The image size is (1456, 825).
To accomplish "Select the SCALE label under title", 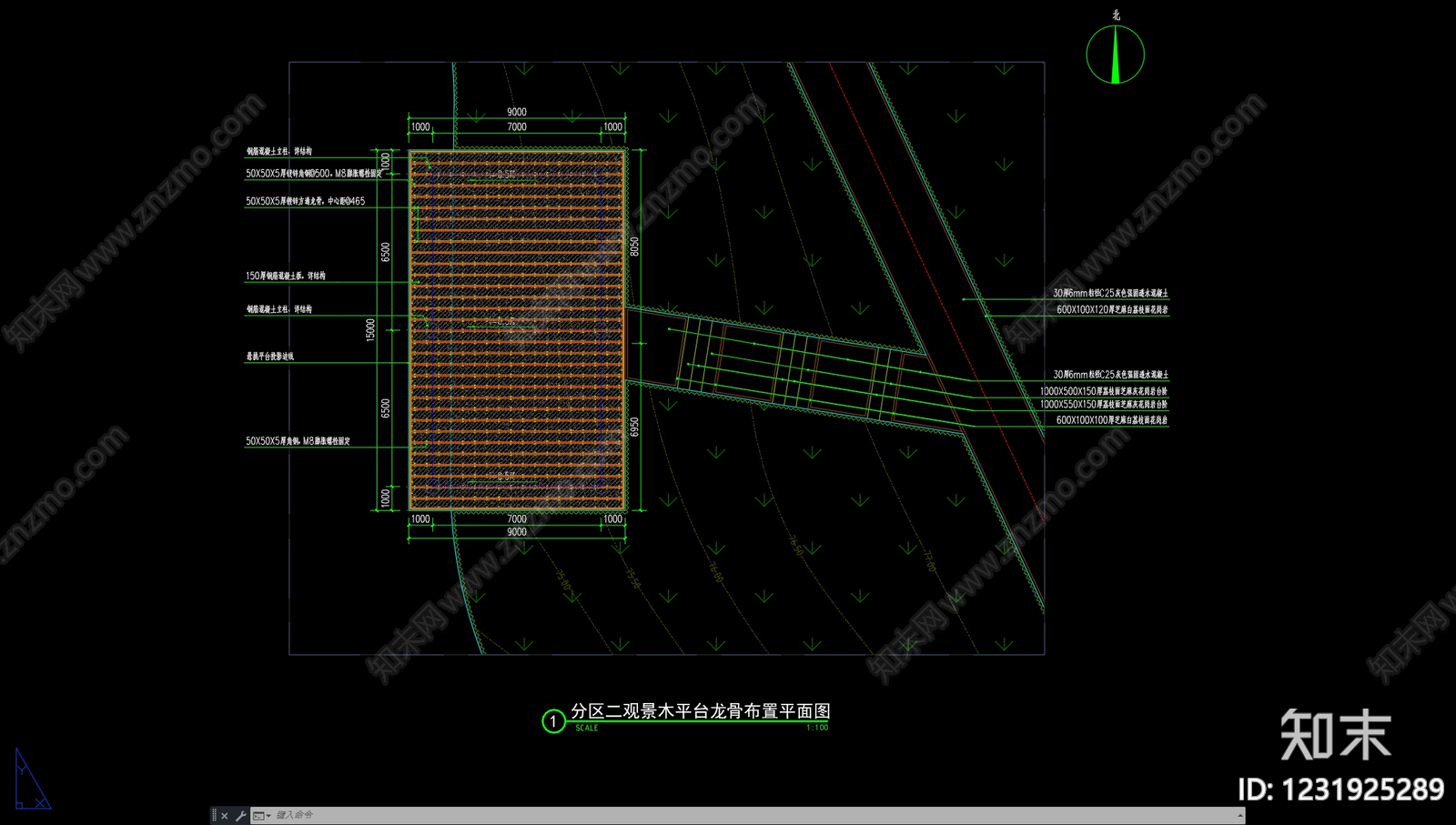I will [587, 728].
